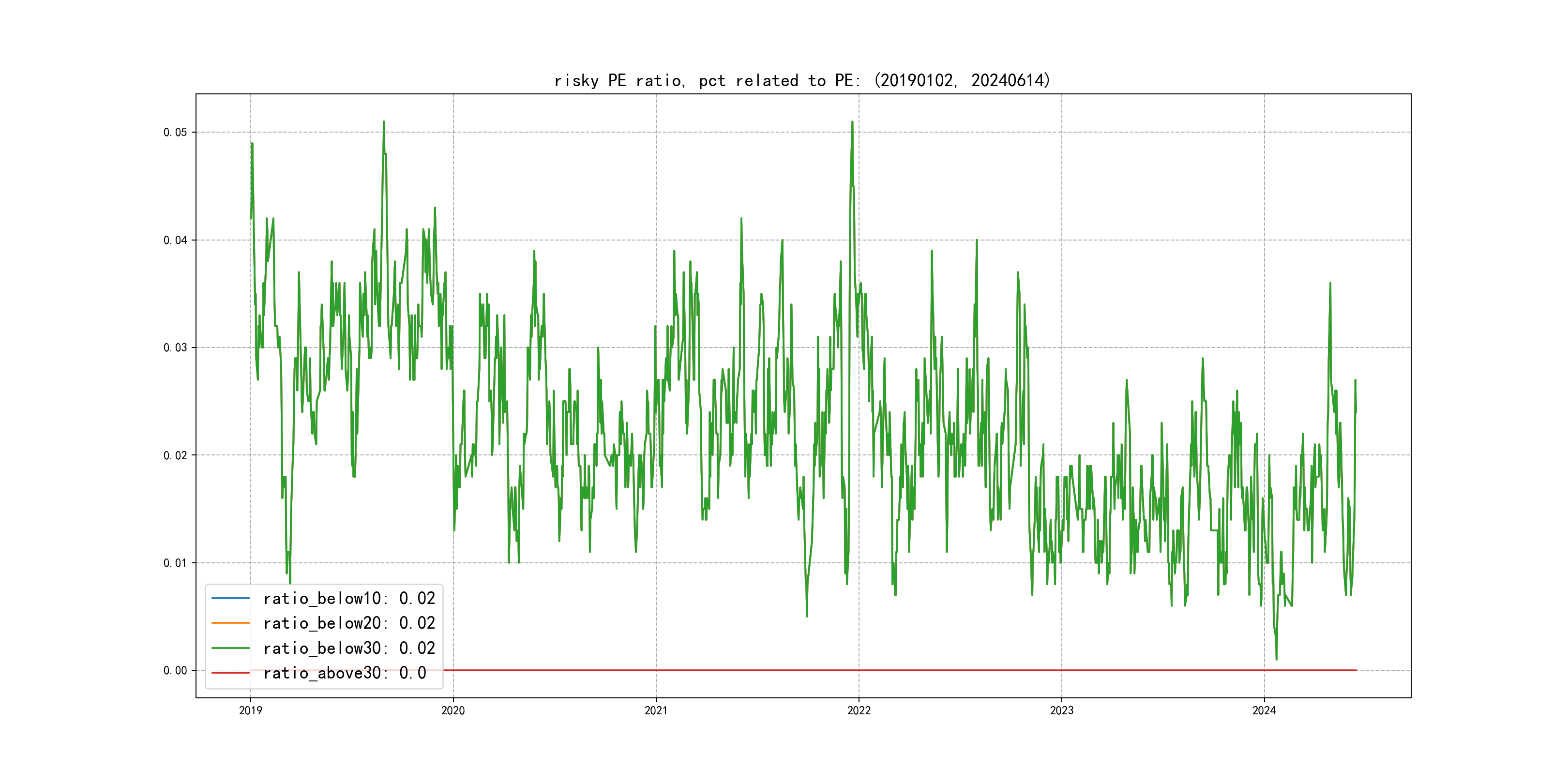Click the 2022 x-axis tick label

(x=859, y=710)
